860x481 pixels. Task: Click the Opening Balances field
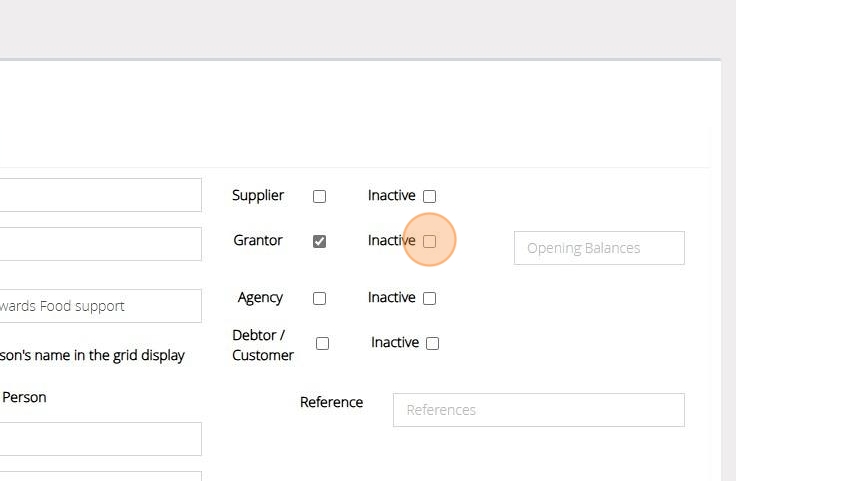point(599,248)
